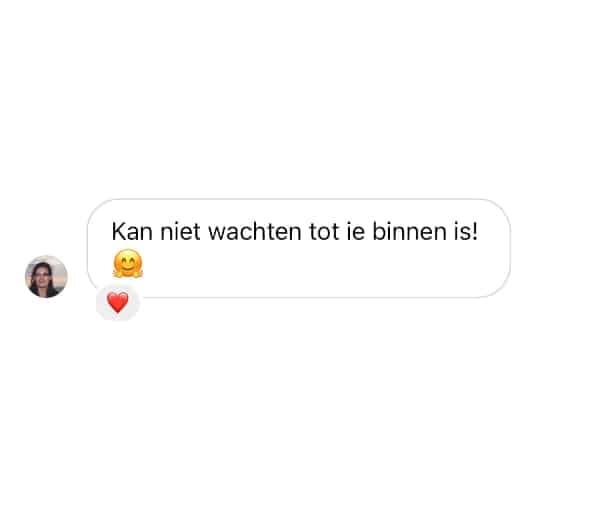The height and width of the screenshot is (518, 600).
Task: Click empty area inside the message bubble
Action: coord(325,268)
